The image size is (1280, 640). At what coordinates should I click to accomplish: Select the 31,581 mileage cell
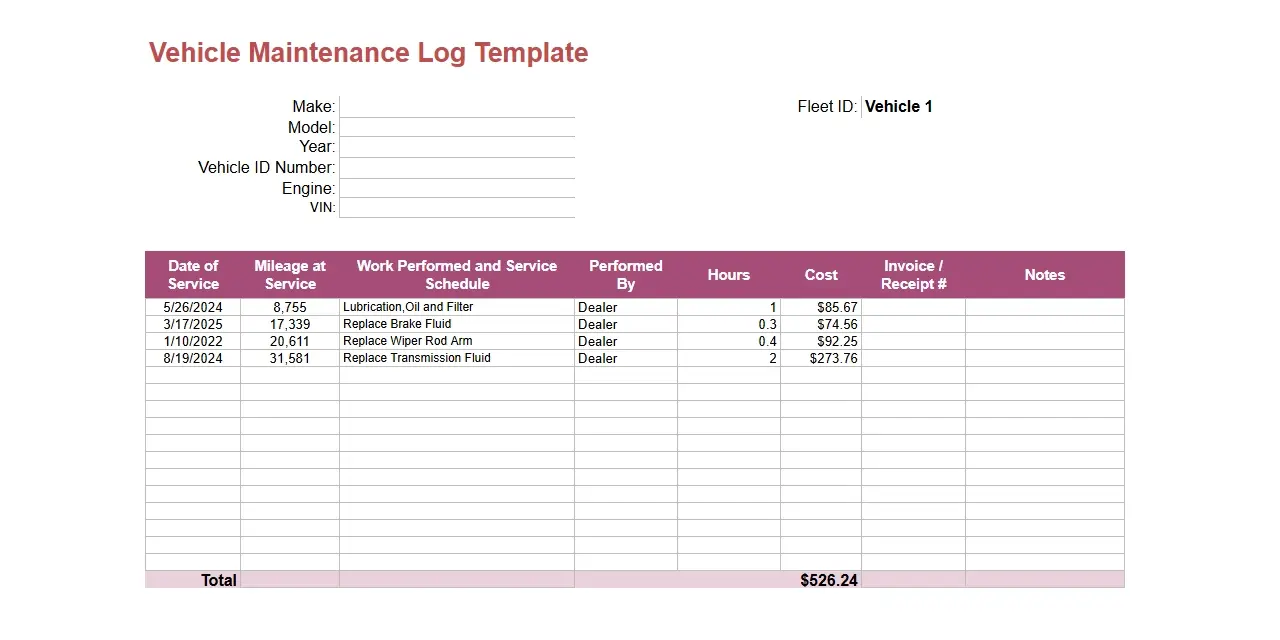click(x=290, y=359)
